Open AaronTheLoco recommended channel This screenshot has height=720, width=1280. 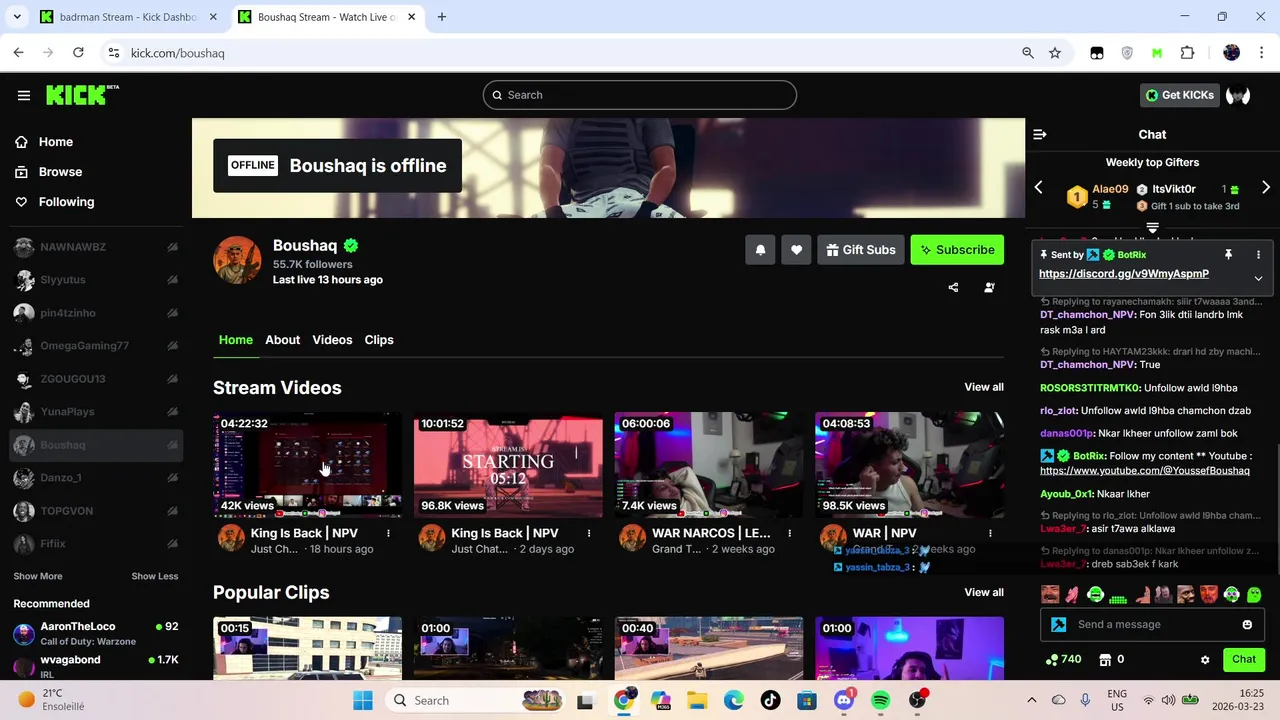(96, 633)
